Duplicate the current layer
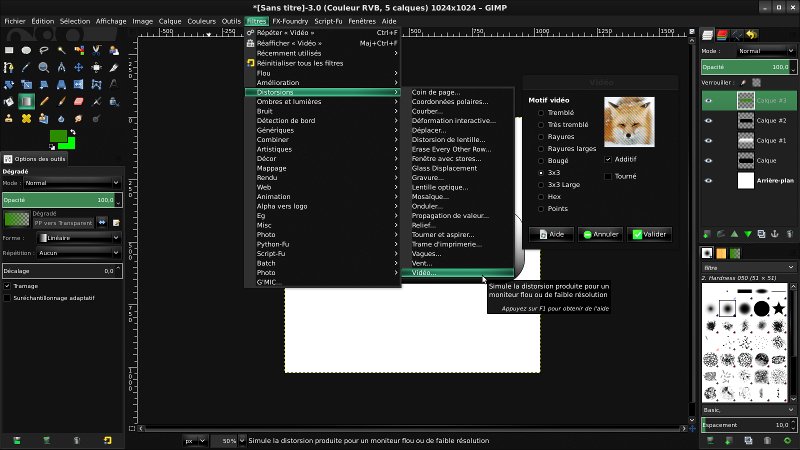This screenshot has height=450, width=800. pyautogui.click(x=761, y=234)
